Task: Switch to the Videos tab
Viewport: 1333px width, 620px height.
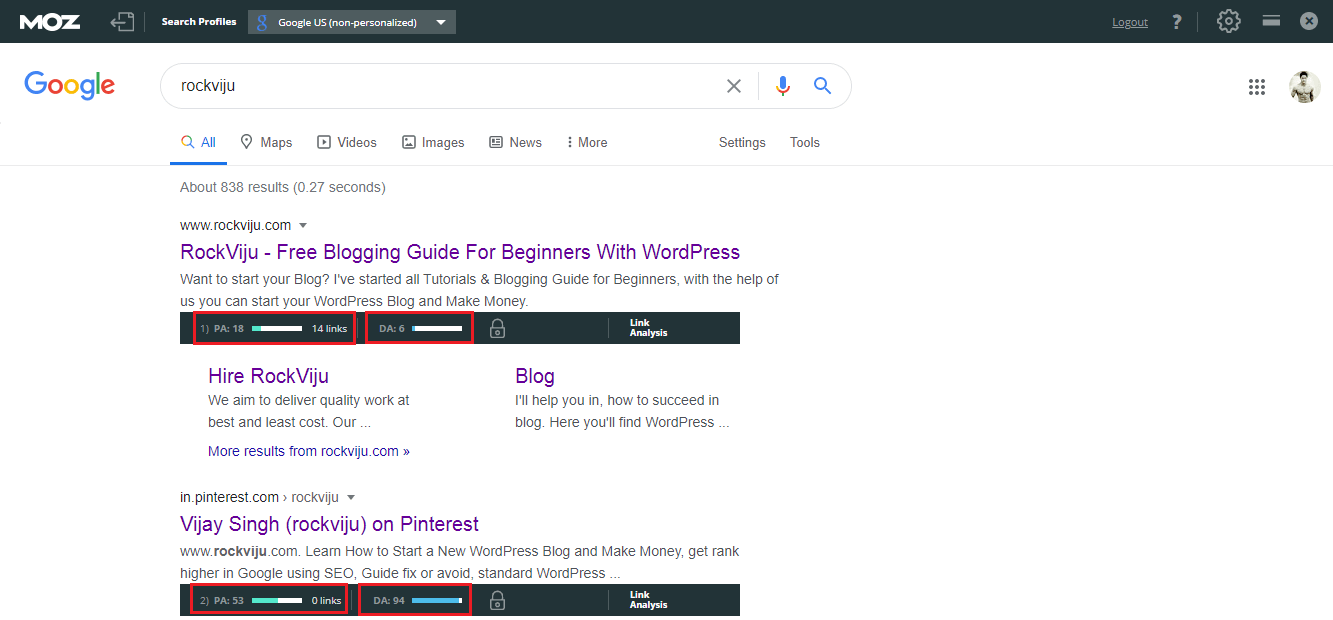Action: [x=347, y=143]
